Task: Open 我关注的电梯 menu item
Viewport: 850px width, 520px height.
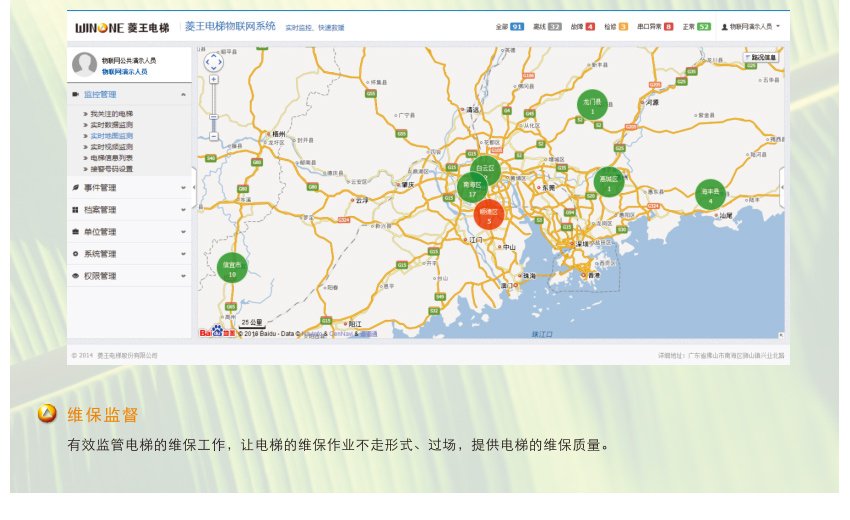Action: [x=111, y=114]
